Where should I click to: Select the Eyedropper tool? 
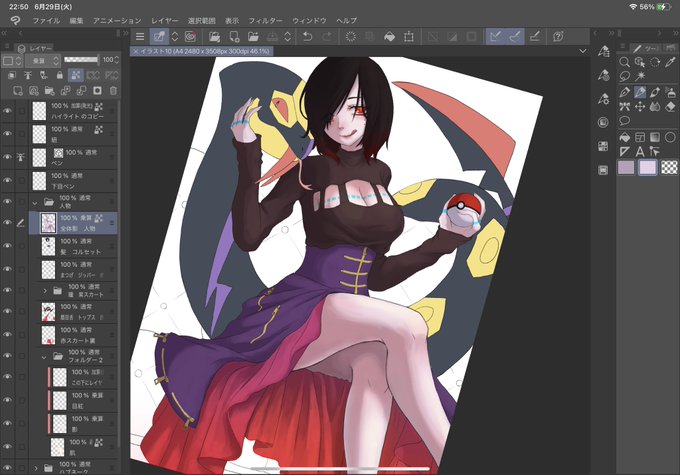click(670, 62)
